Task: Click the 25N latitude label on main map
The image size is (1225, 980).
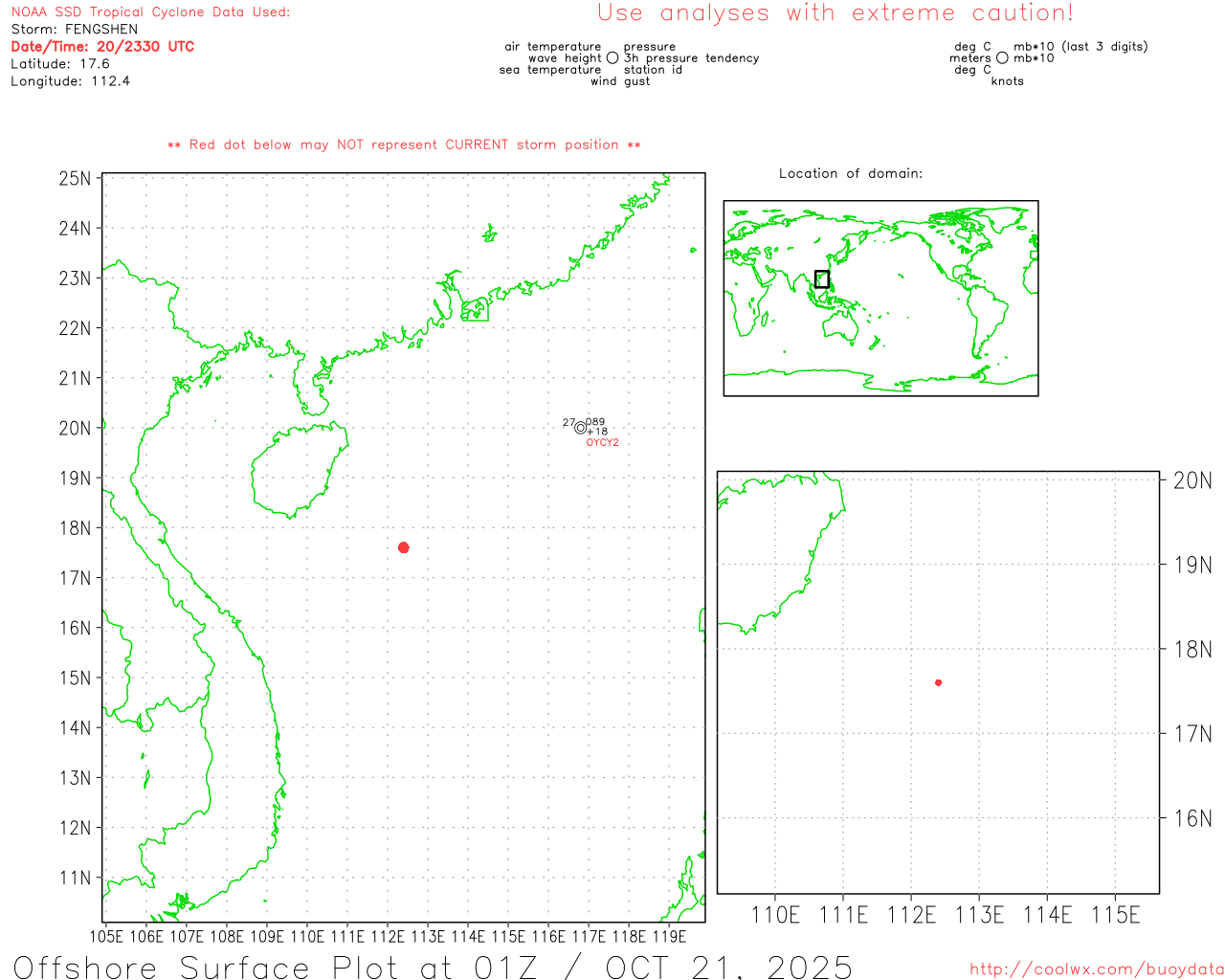Action: point(75,179)
